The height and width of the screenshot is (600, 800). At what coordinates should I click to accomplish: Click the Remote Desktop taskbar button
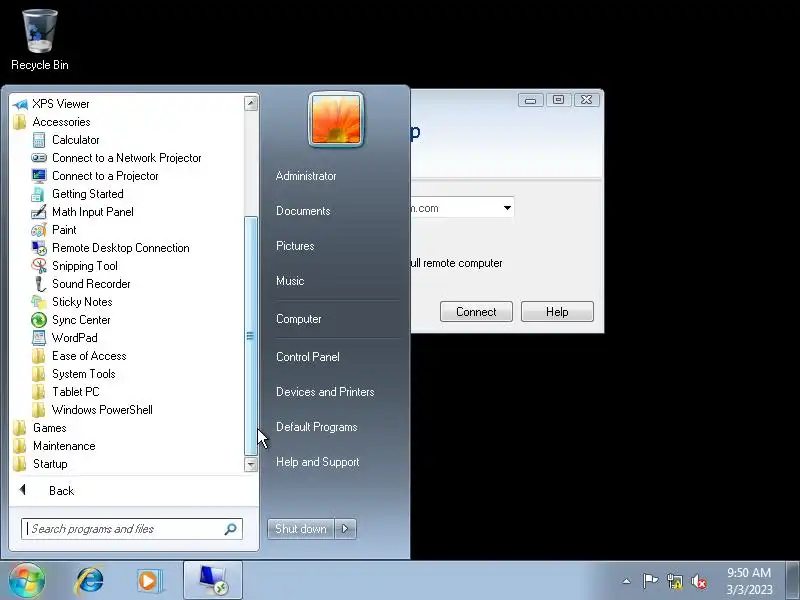[213, 581]
